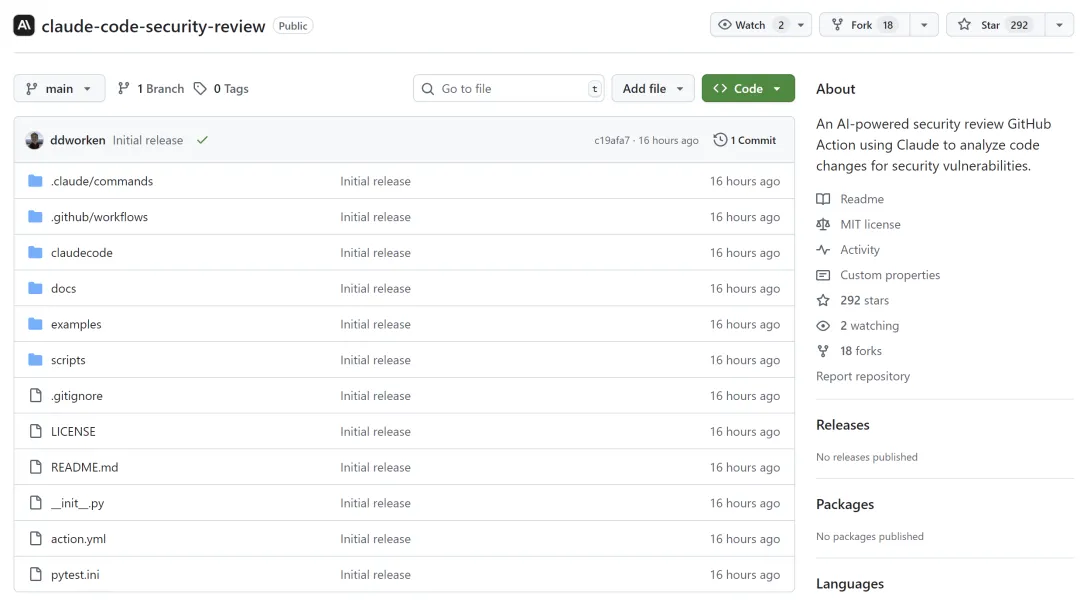Open the Releases section heading
This screenshot has width=1080, height=602.
(842, 425)
